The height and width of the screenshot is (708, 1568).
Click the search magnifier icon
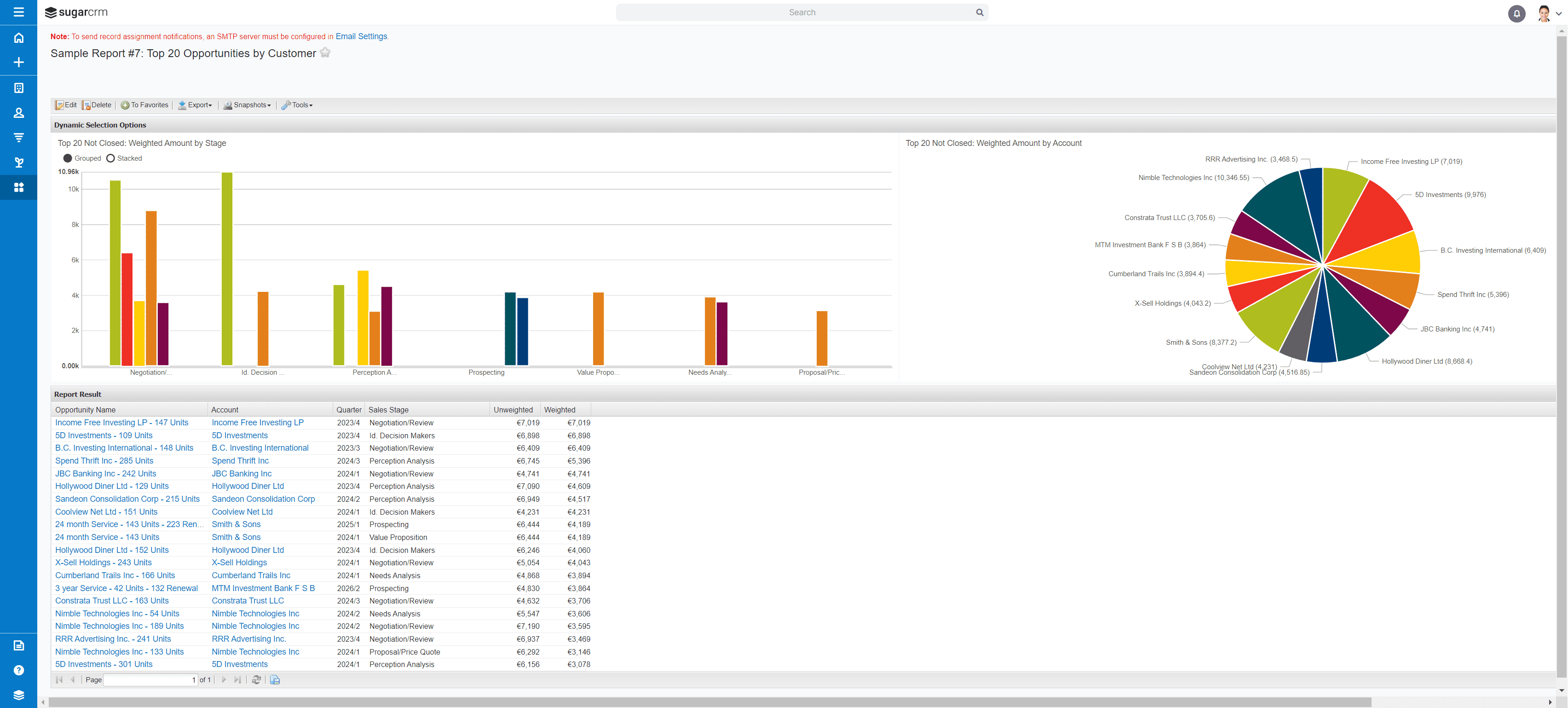tap(980, 12)
